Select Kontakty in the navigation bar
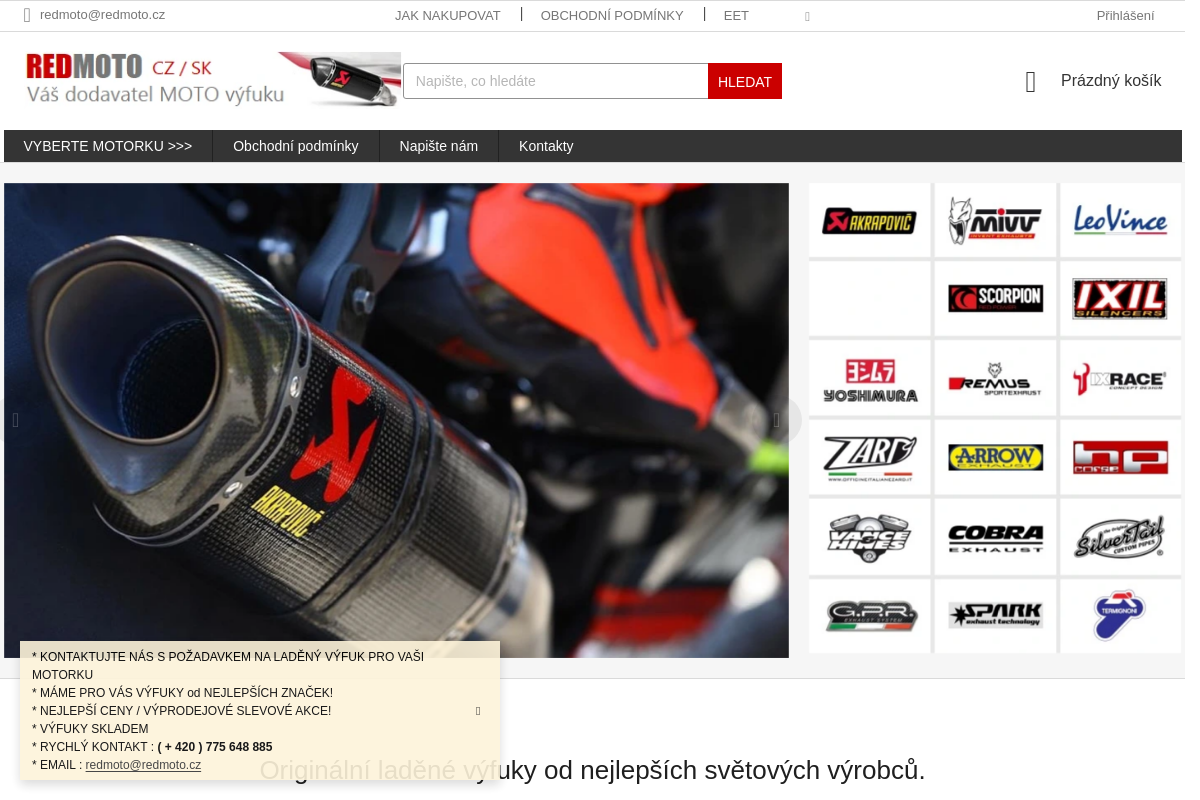The image size is (1200, 800). [x=546, y=146]
